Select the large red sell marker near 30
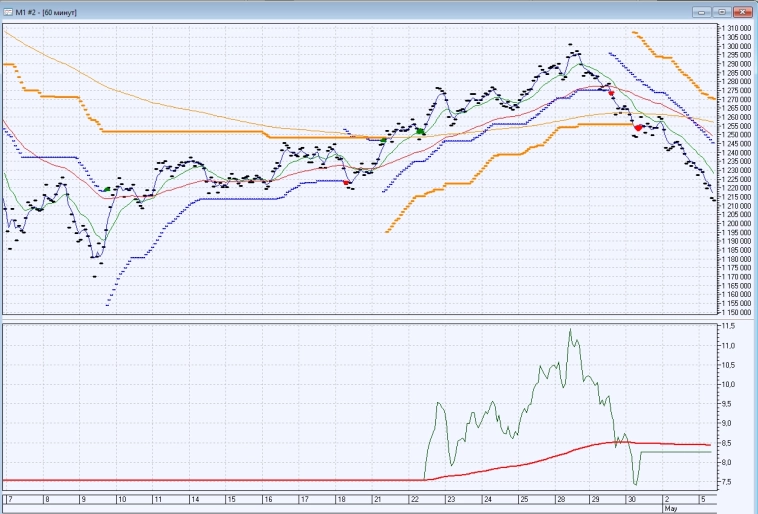Viewport: 758px width, 514px height. [638, 128]
